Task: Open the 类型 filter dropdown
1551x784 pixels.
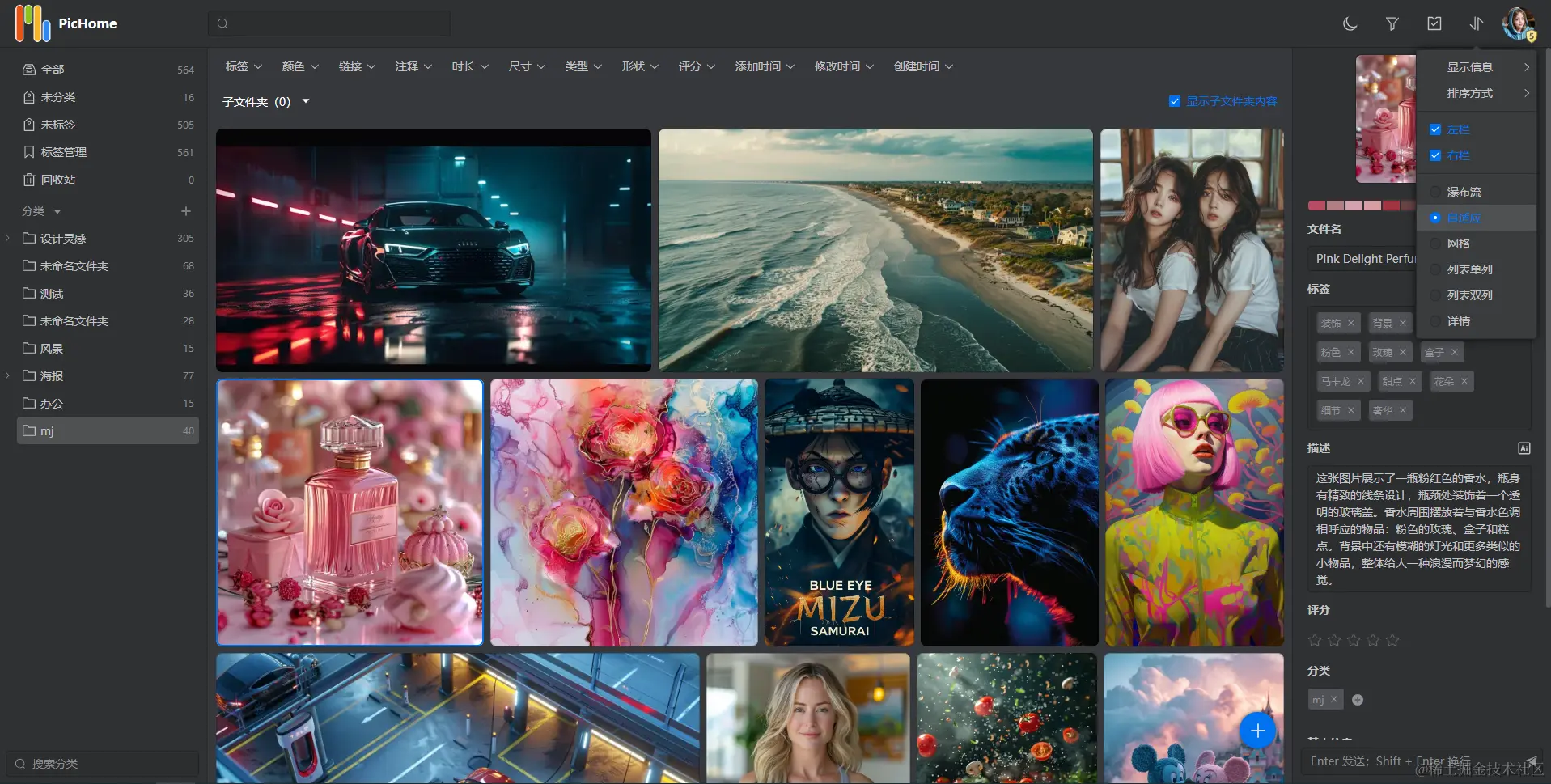Action: [x=583, y=66]
